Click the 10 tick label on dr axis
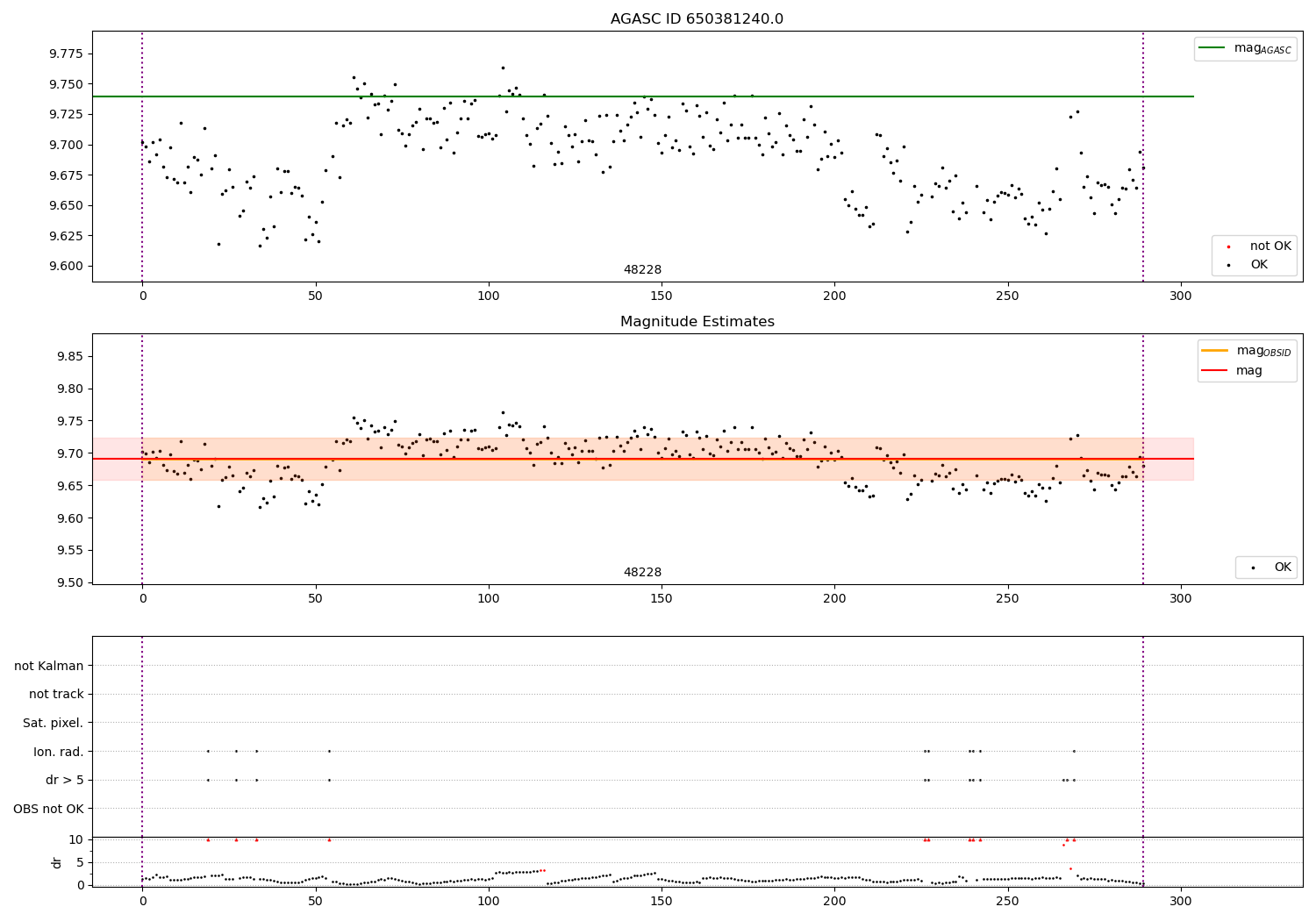The height and width of the screenshot is (921, 1316). click(75, 839)
